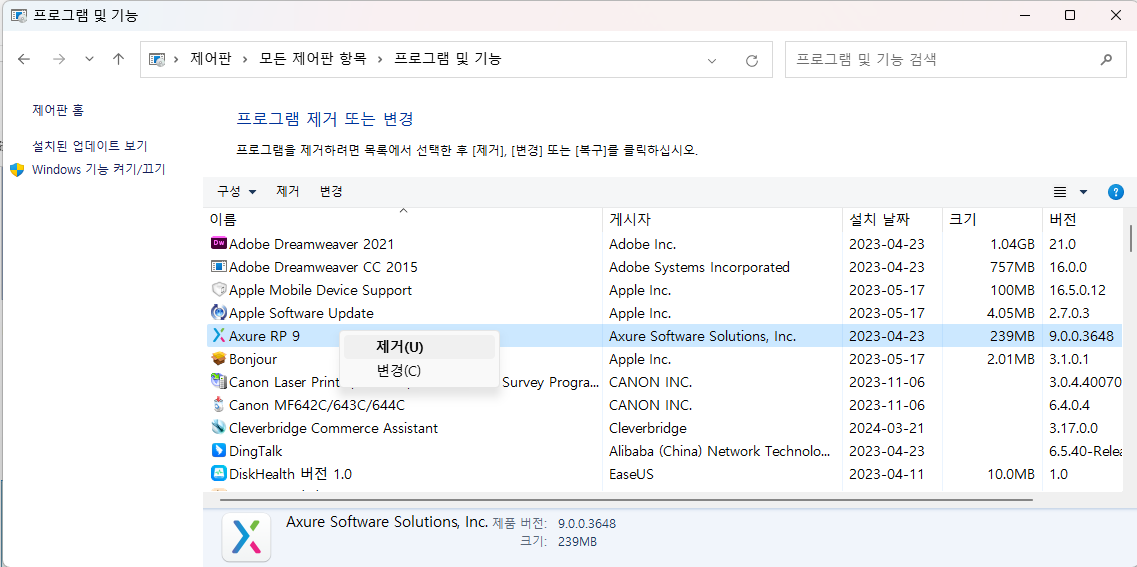
Task: Click the 1.04GB size cell
Action: [x=1012, y=244]
